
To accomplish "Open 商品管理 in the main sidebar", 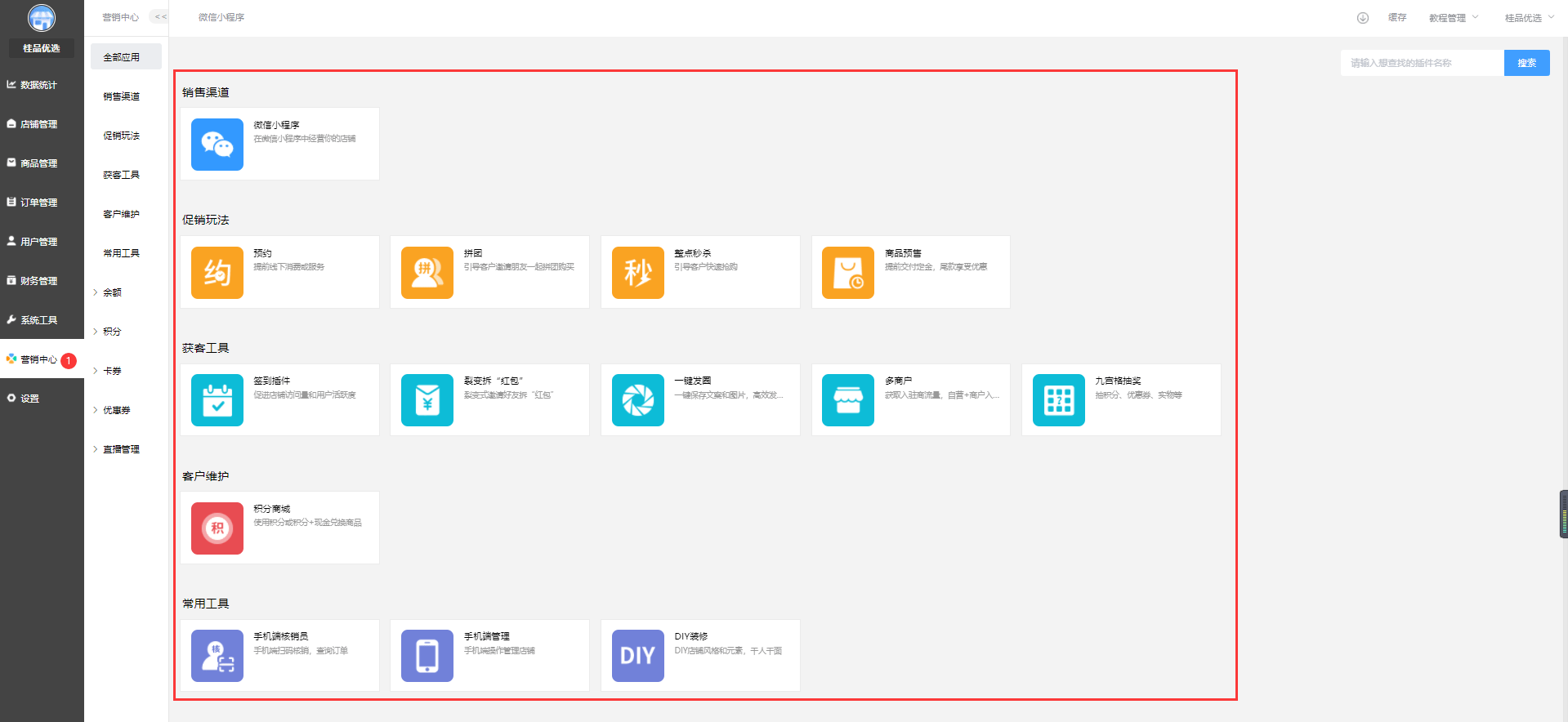I will pos(42,163).
